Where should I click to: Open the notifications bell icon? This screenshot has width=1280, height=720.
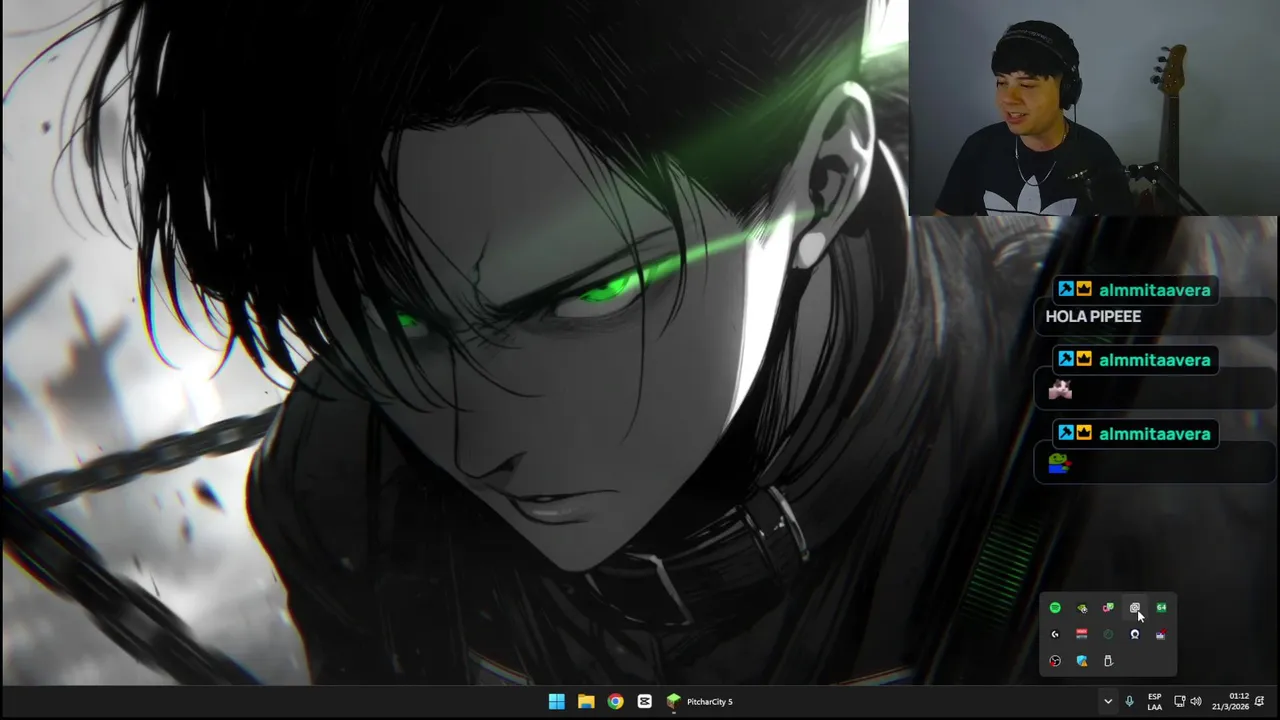click(x=1260, y=702)
